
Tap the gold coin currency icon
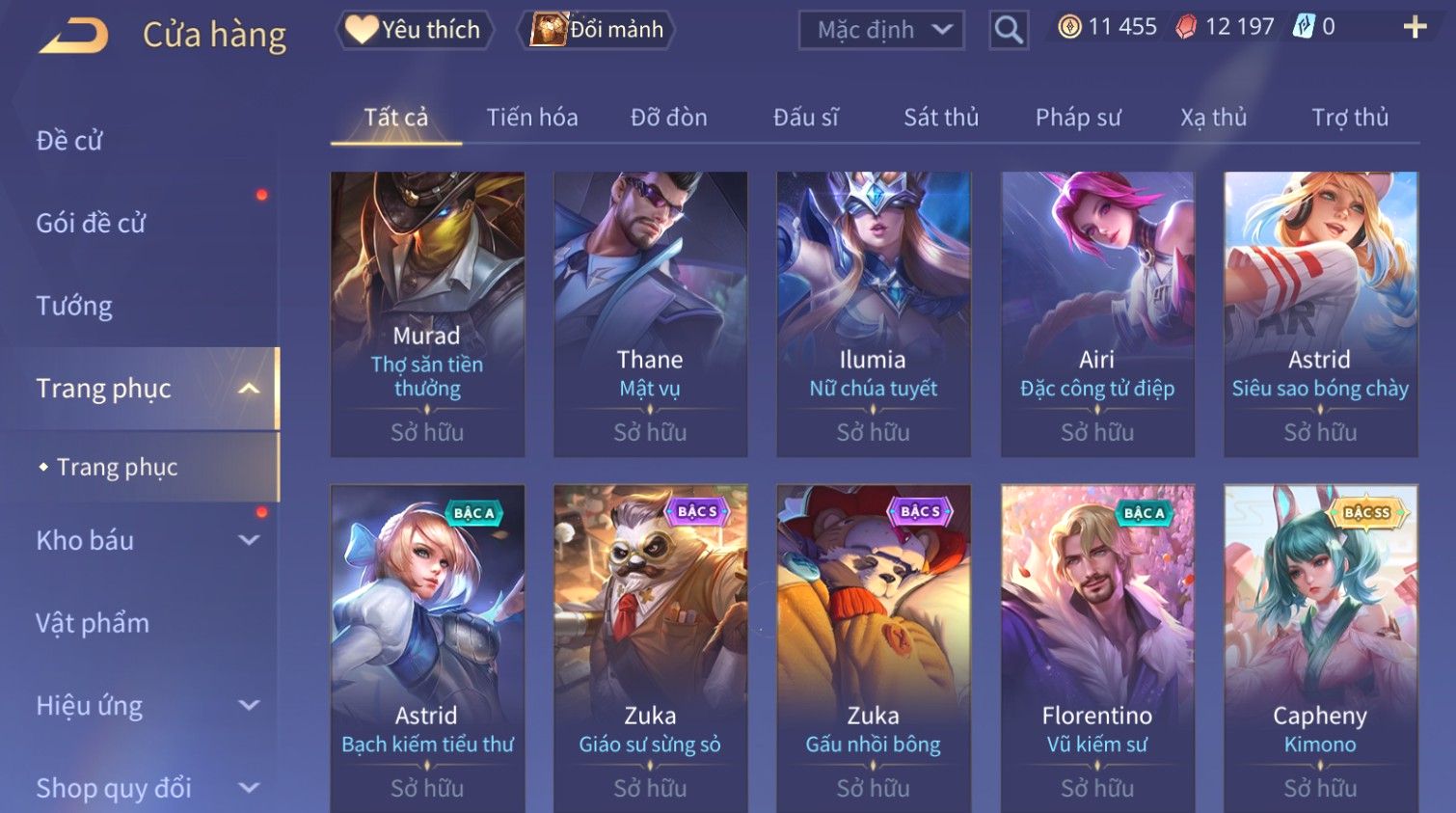(x=1069, y=27)
